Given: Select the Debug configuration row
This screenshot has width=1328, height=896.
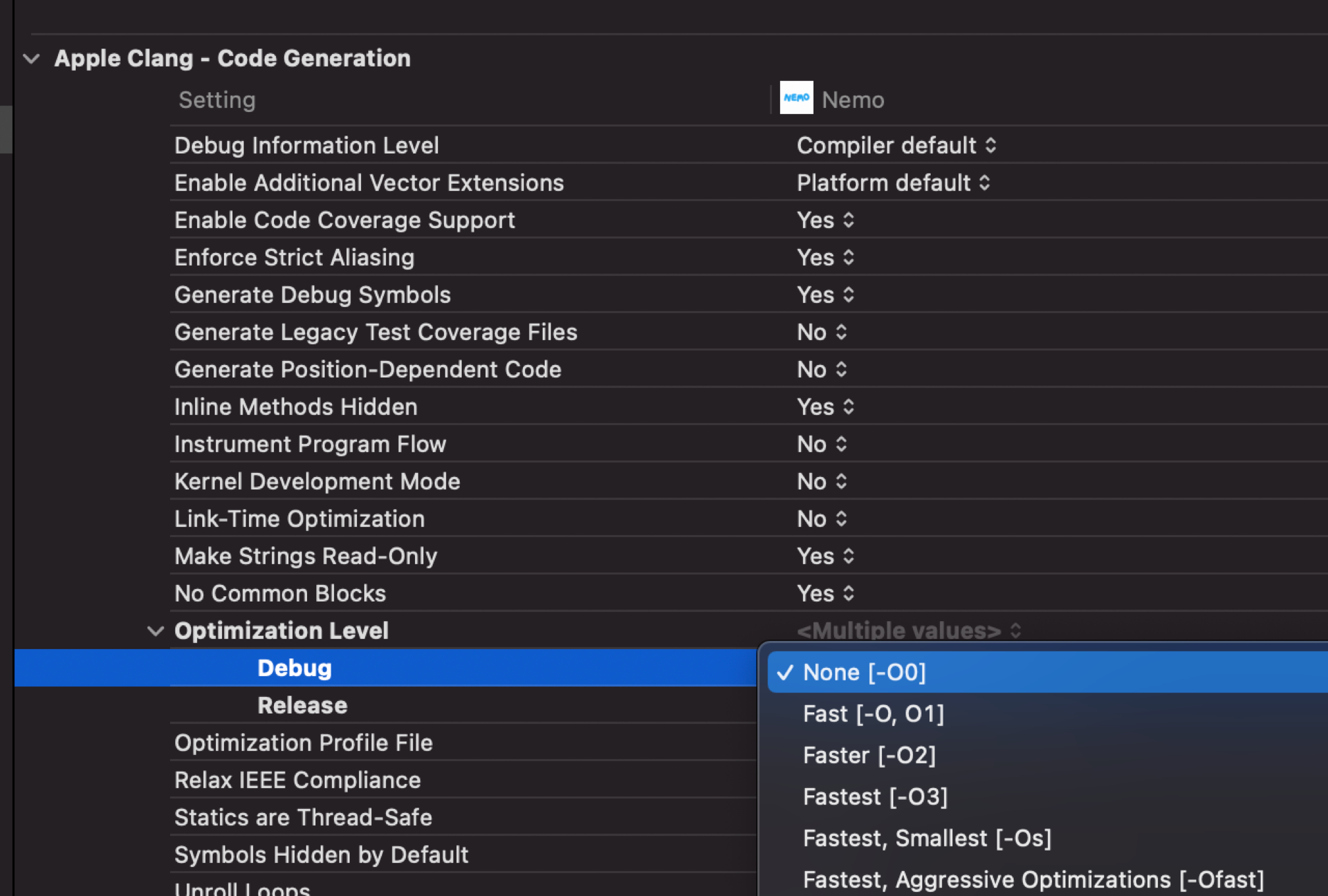Looking at the screenshot, I should [294, 668].
